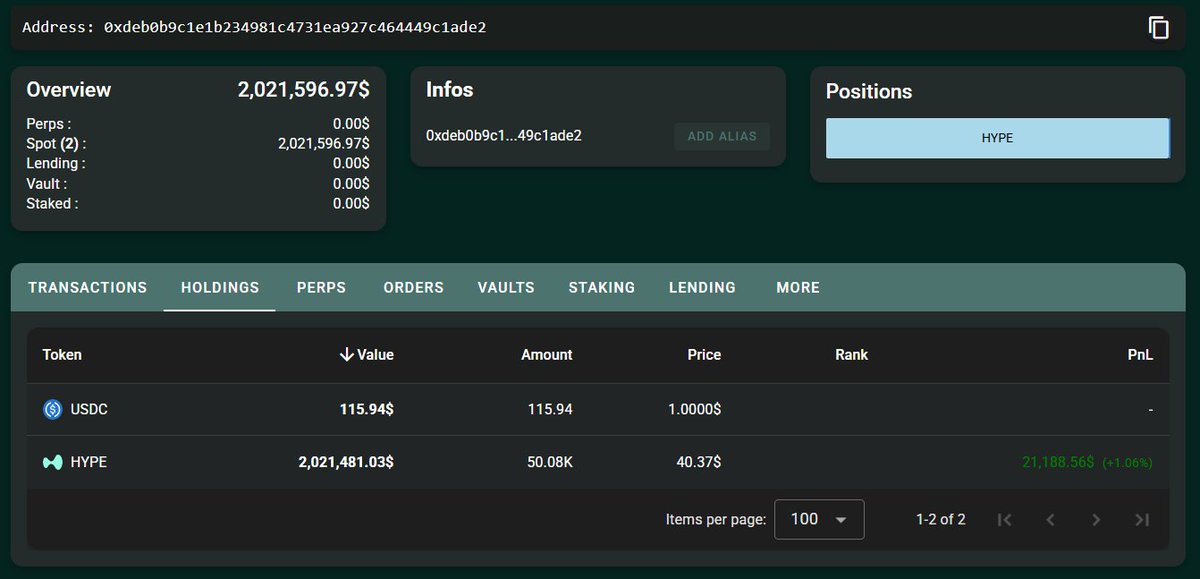Click the Infos panel heading

[x=450, y=89]
